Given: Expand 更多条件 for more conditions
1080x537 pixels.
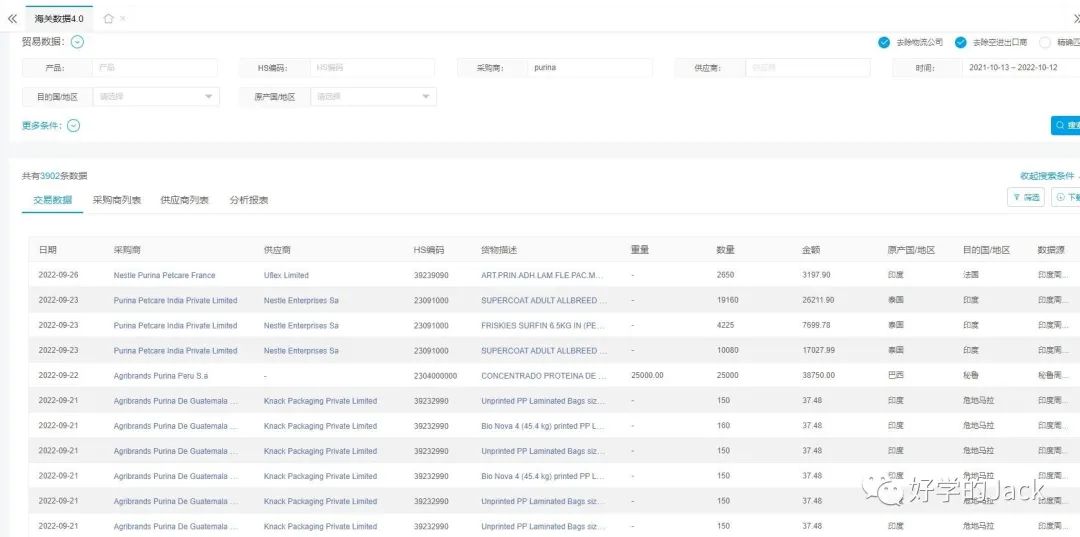Looking at the screenshot, I should tap(73, 126).
